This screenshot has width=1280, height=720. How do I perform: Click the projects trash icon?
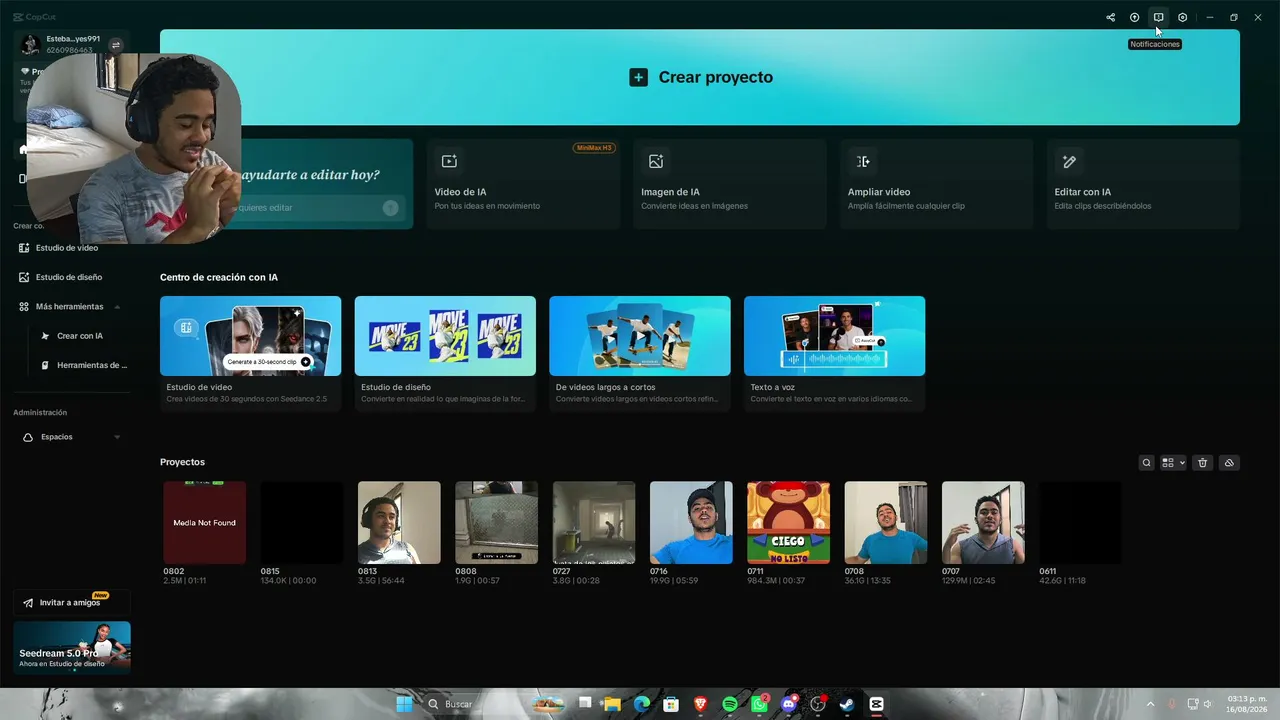1203,463
